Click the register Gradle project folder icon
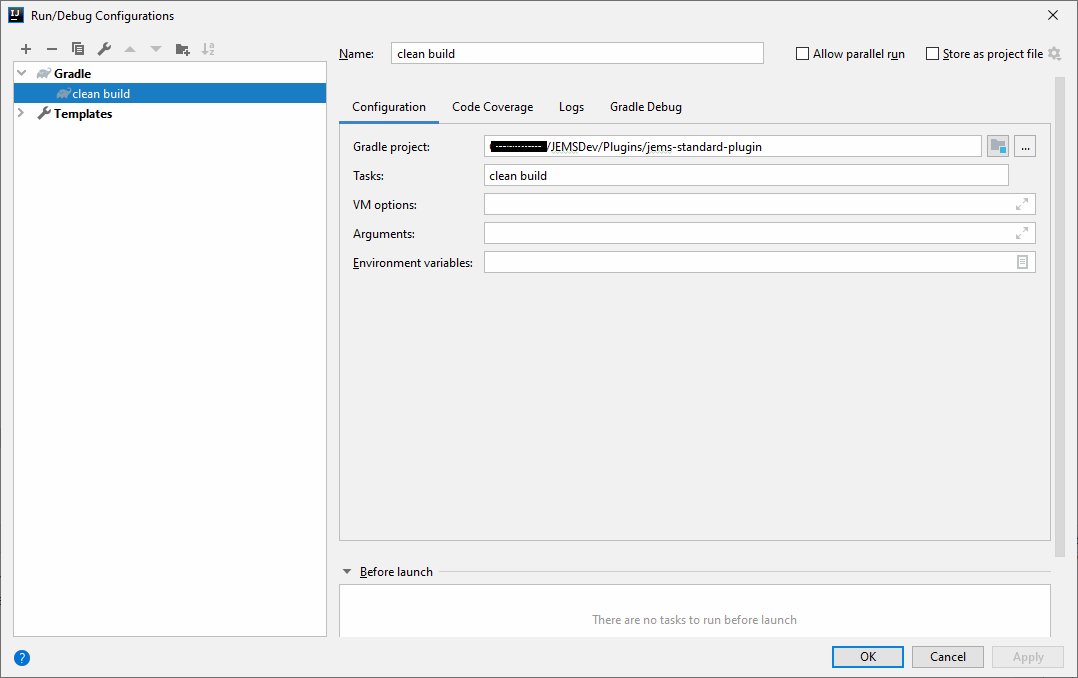The height and width of the screenshot is (678, 1078). click(997, 147)
